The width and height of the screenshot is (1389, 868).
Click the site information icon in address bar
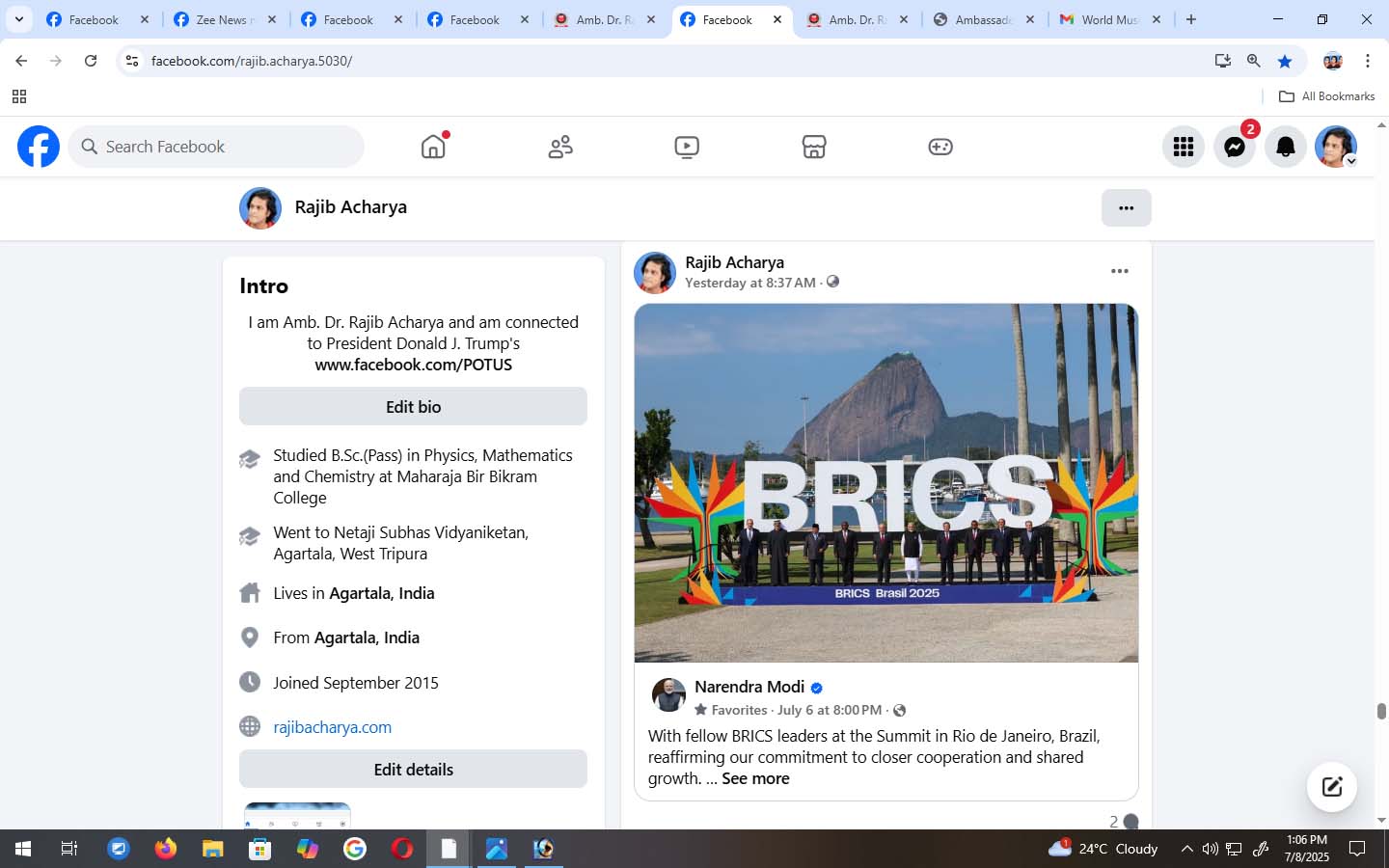point(132,61)
